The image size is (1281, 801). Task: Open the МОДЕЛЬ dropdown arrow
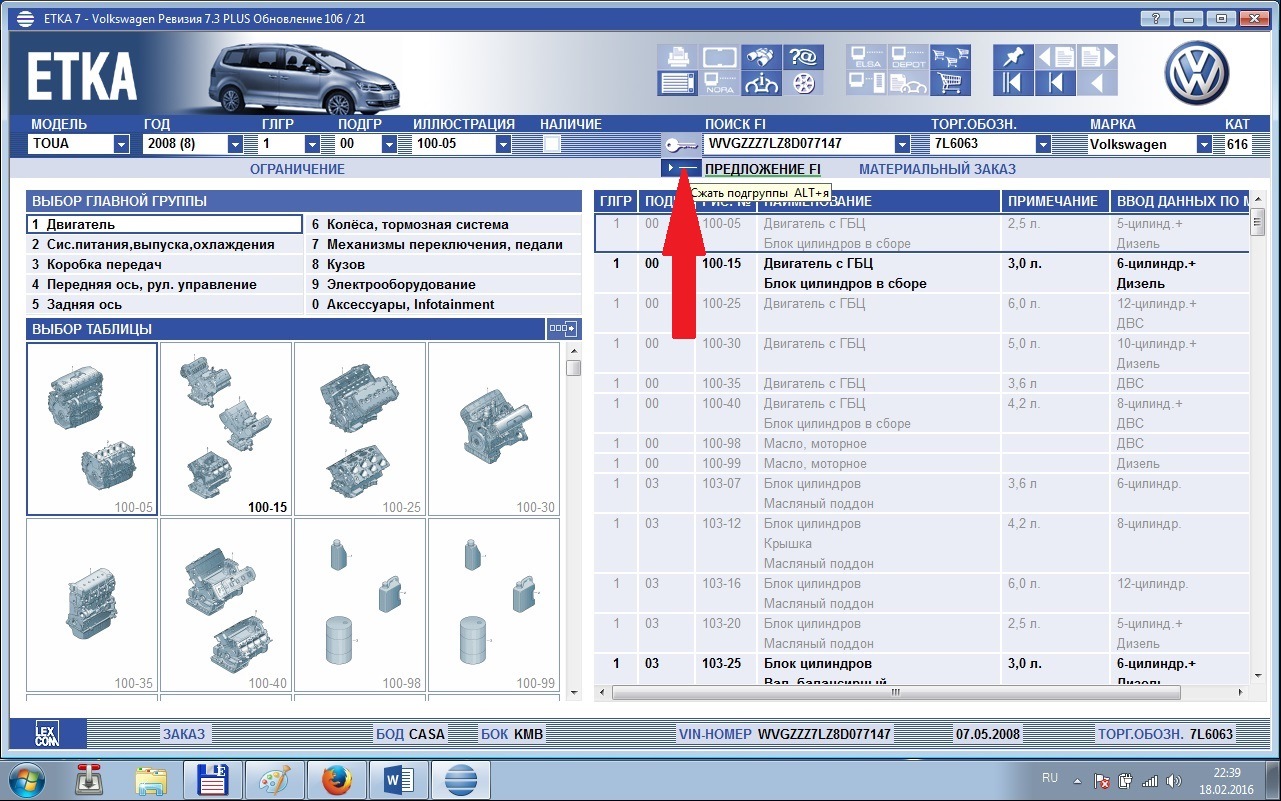click(x=121, y=144)
